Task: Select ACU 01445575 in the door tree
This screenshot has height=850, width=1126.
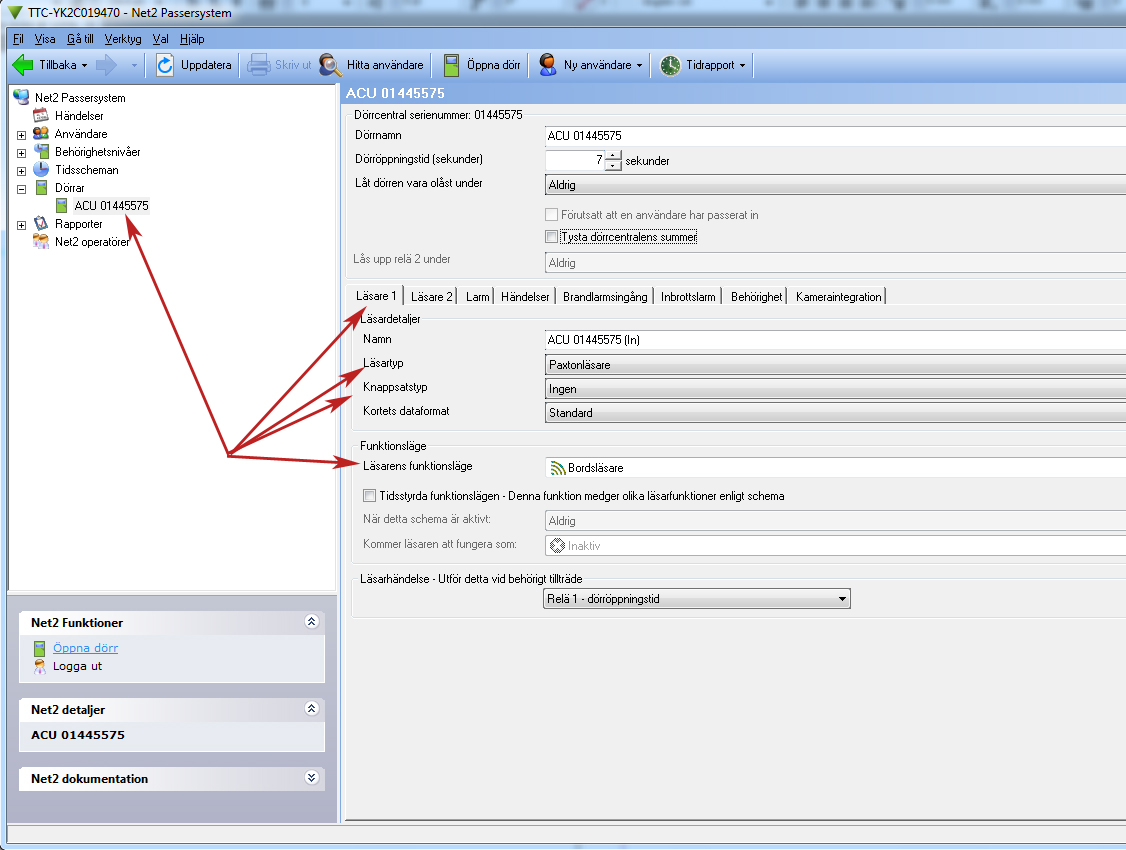Action: 111,205
